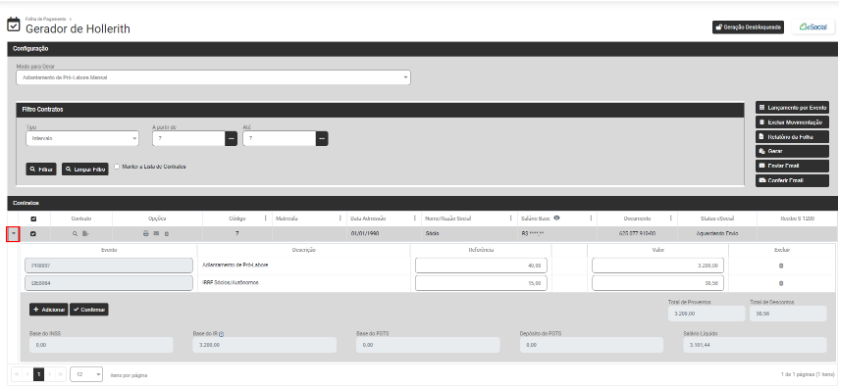
Task: Click the print icon in the Opções column
Action: (146, 234)
